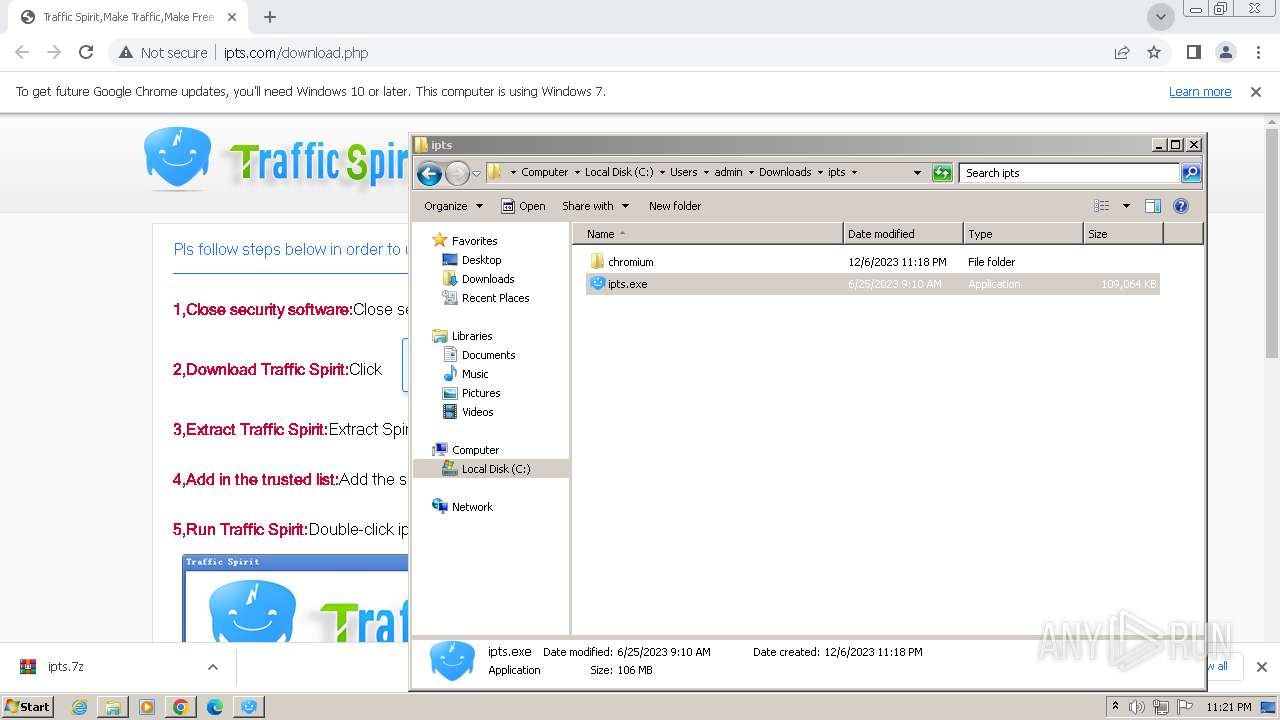
Task: Open Explorer help icon
Action: pyautogui.click(x=1181, y=206)
